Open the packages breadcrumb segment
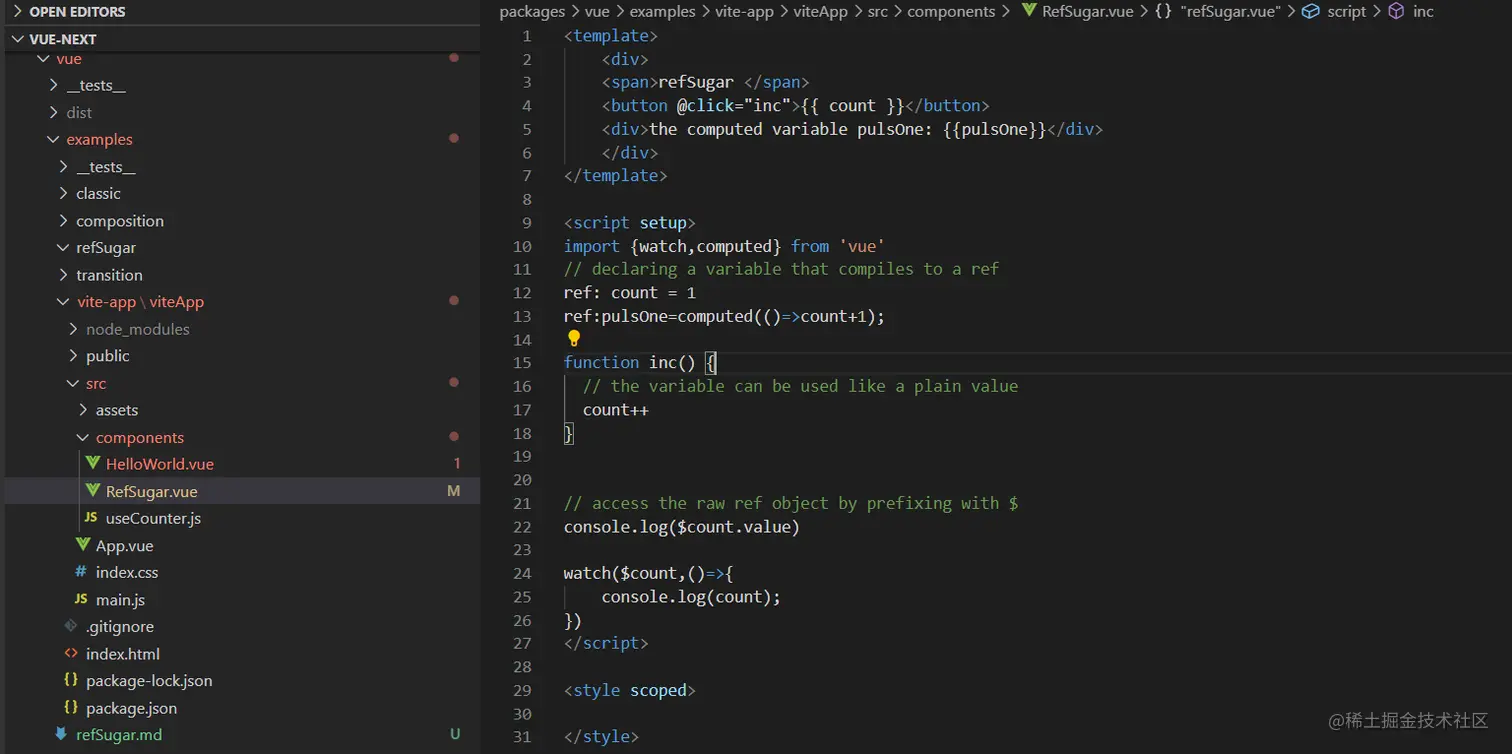Image resolution: width=1512 pixels, height=754 pixels. 534,11
